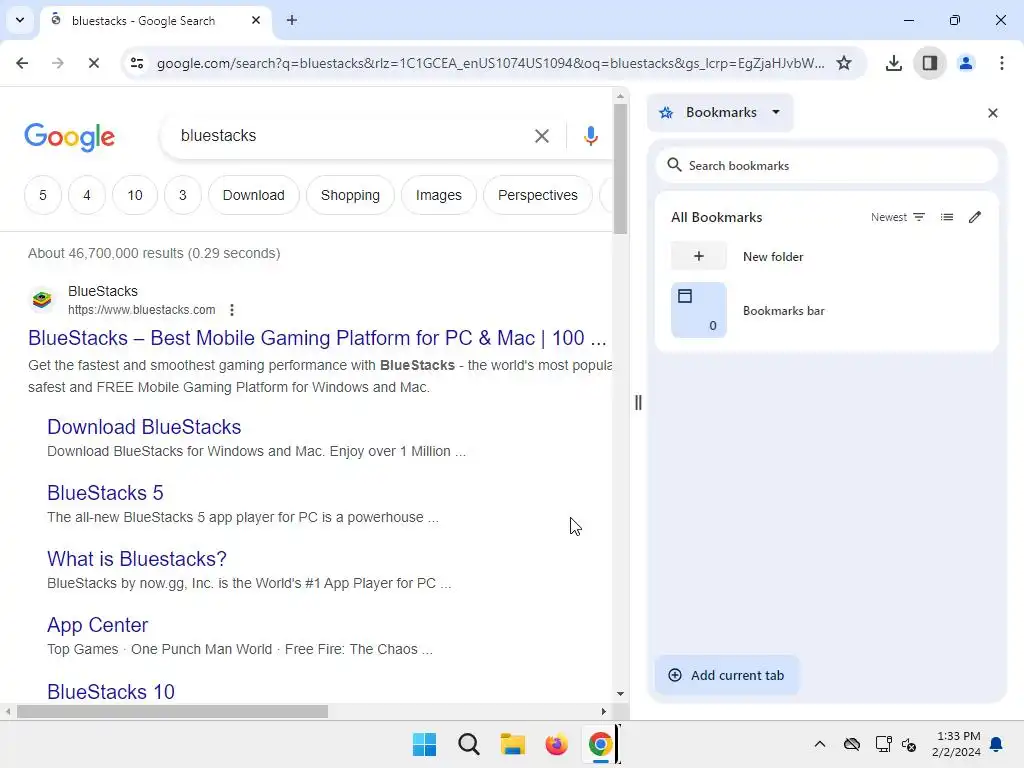Open the Bookmarks side panel dropdown
This screenshot has width=1024, height=768.
pyautogui.click(x=720, y=112)
